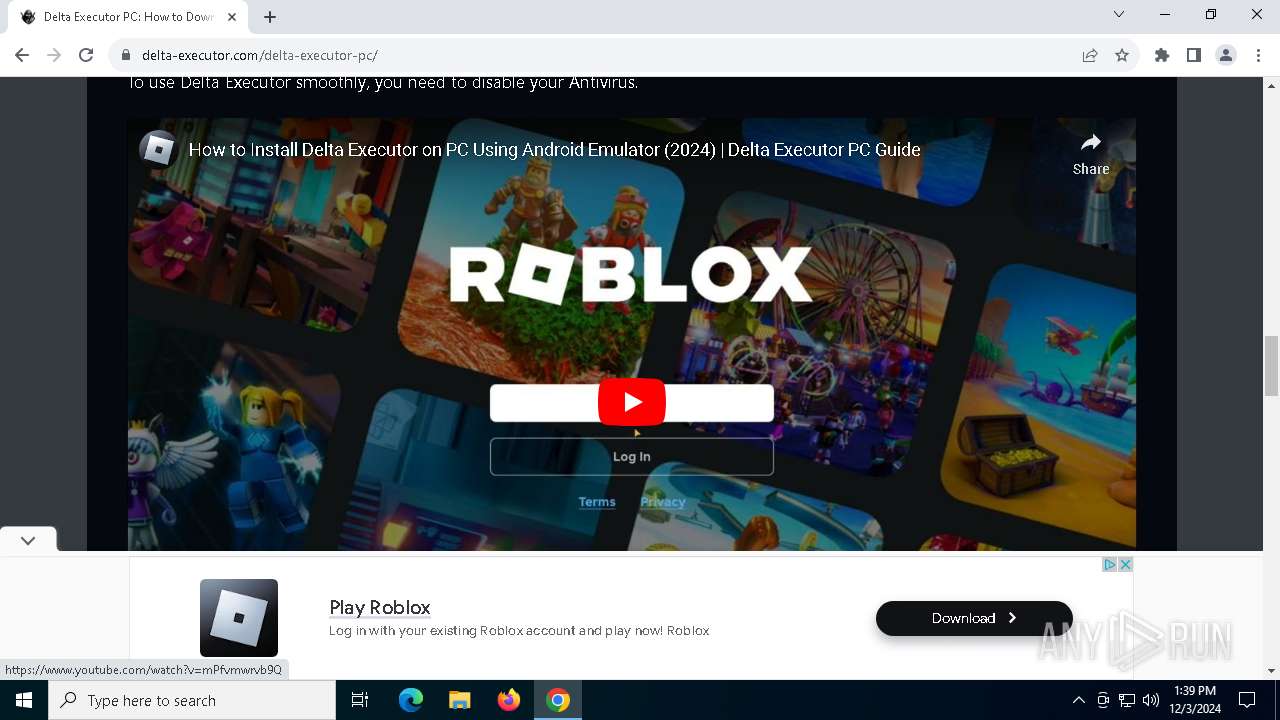This screenshot has height=720, width=1280.
Task: Open the tray device security icon
Action: [x=1103, y=700]
